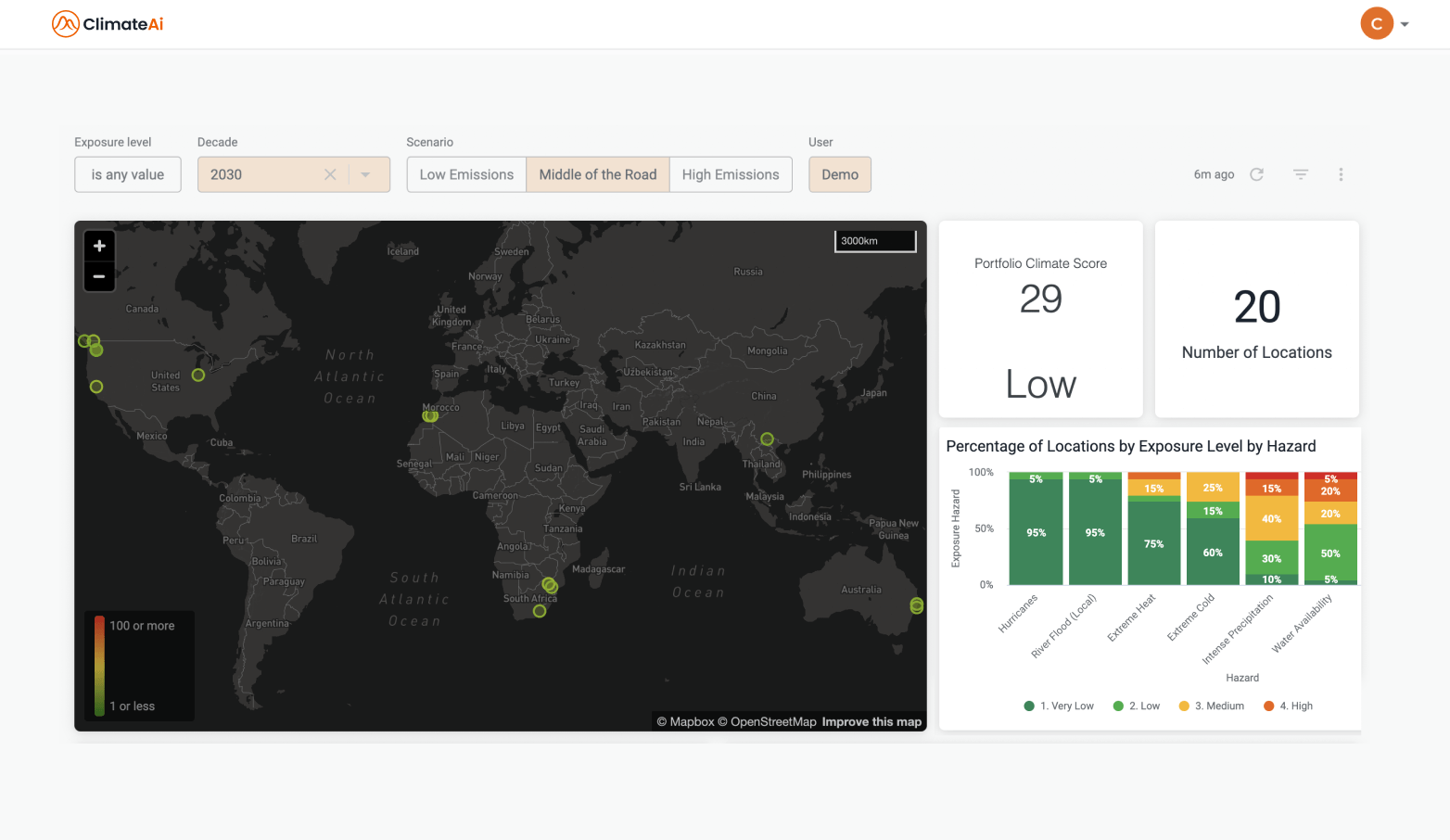Clear the 2030 decade filter with the X

pos(330,174)
